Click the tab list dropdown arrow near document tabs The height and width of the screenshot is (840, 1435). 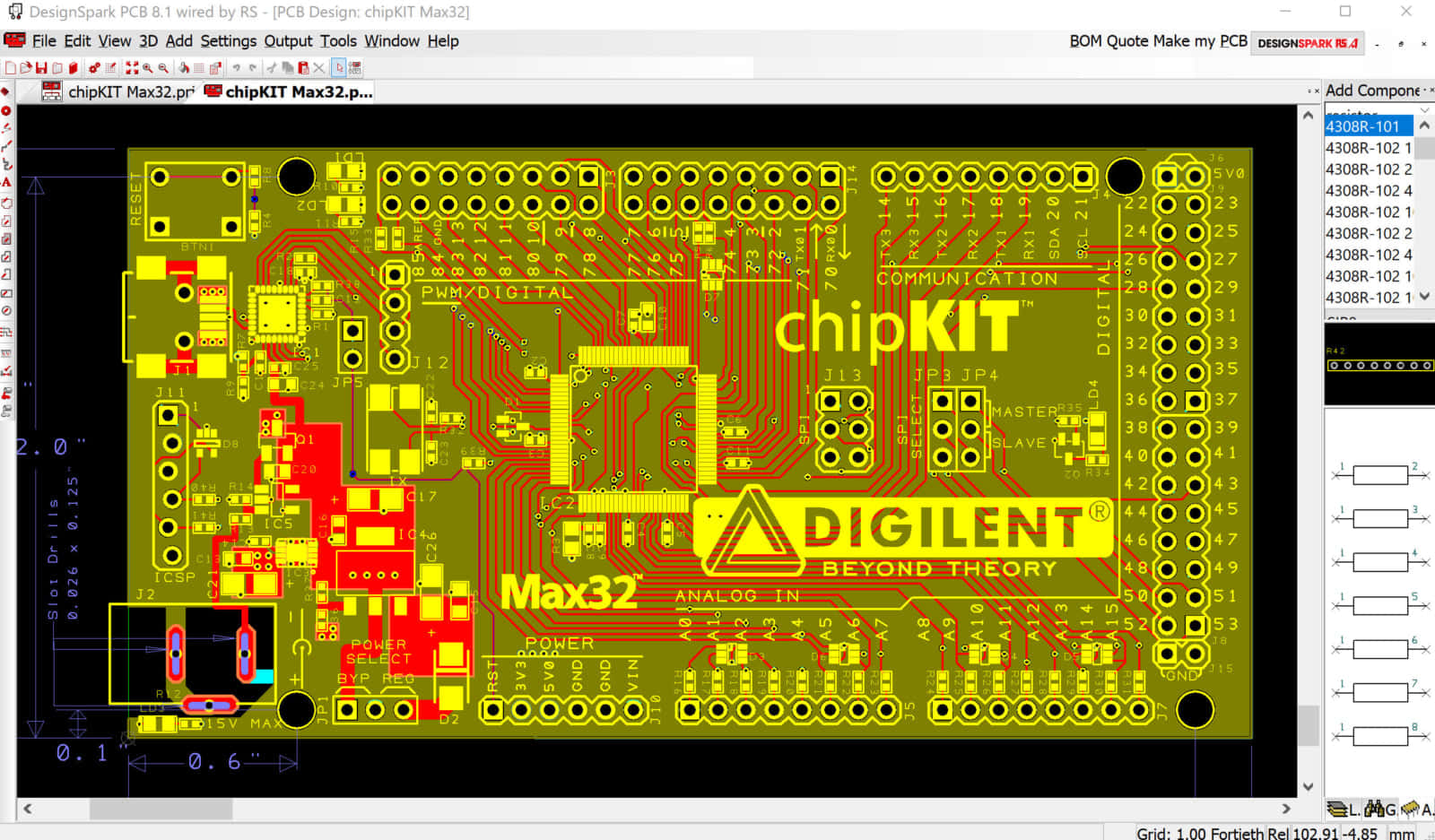(1309, 91)
